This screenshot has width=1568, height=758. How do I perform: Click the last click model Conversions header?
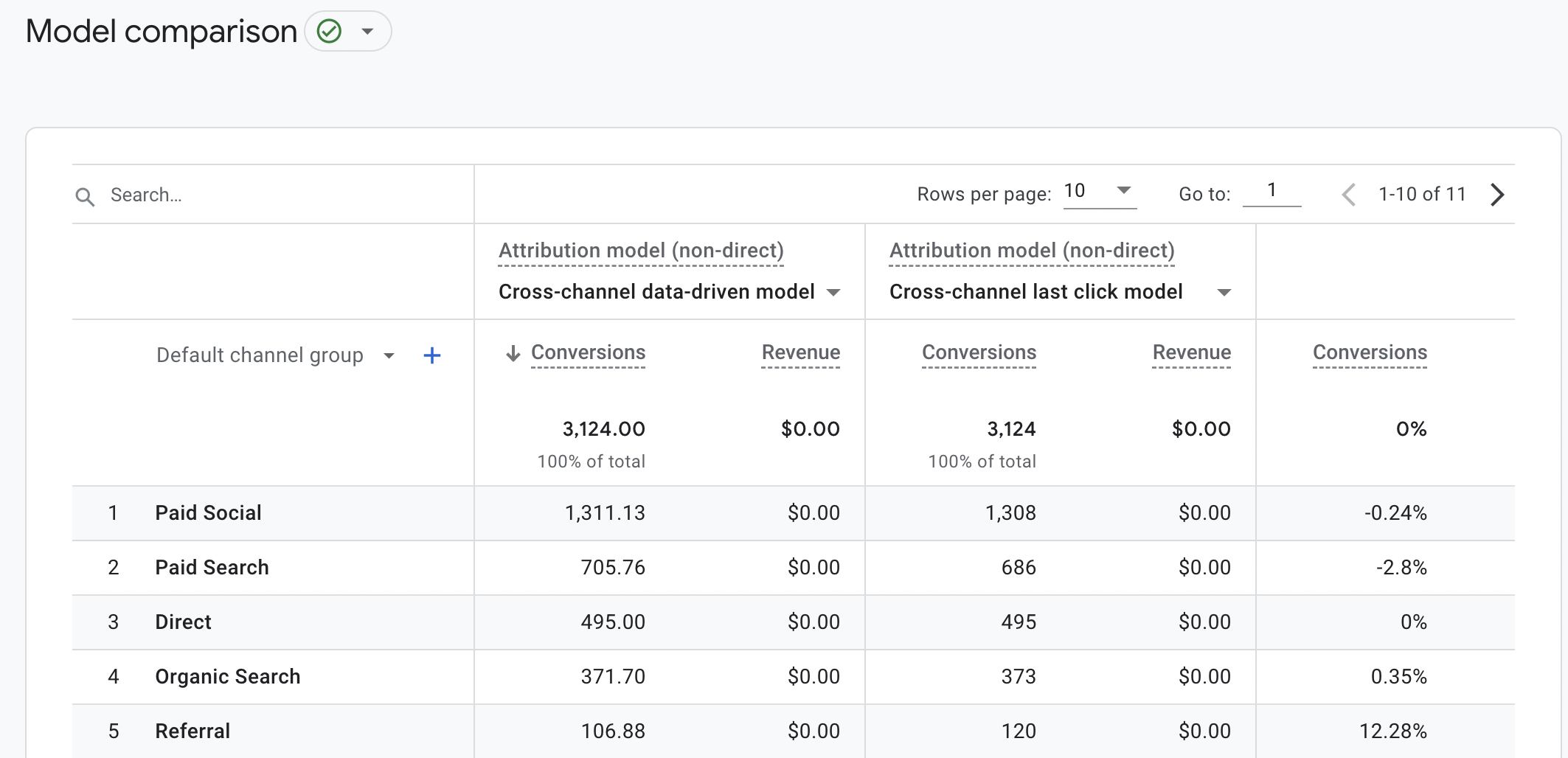(979, 352)
